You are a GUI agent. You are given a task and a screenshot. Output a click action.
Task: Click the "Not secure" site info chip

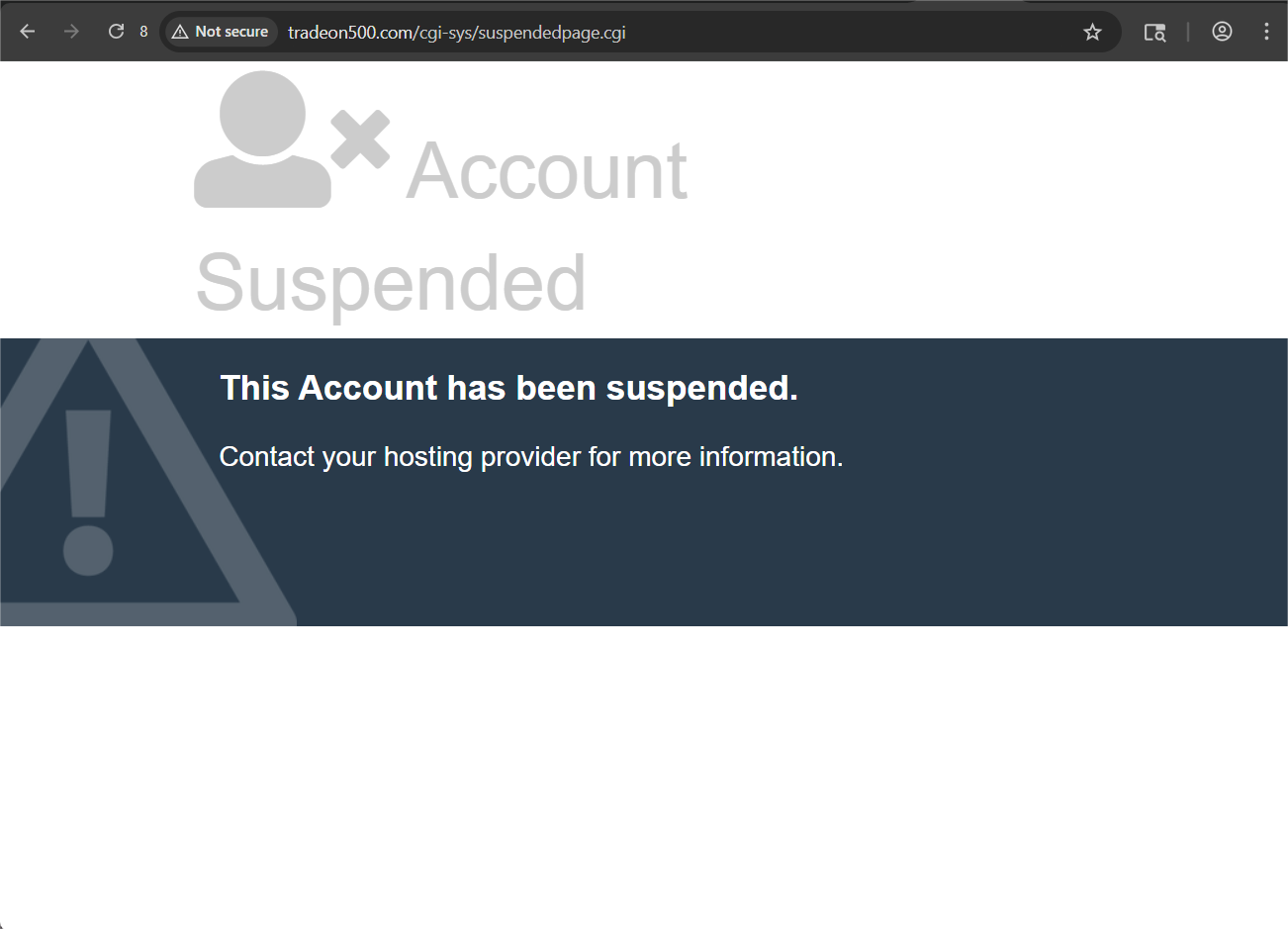point(221,32)
